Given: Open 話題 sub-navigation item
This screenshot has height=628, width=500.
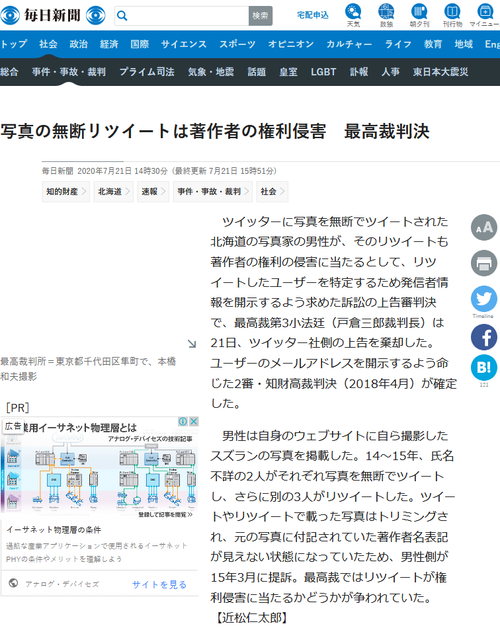Looking at the screenshot, I should [256, 72].
